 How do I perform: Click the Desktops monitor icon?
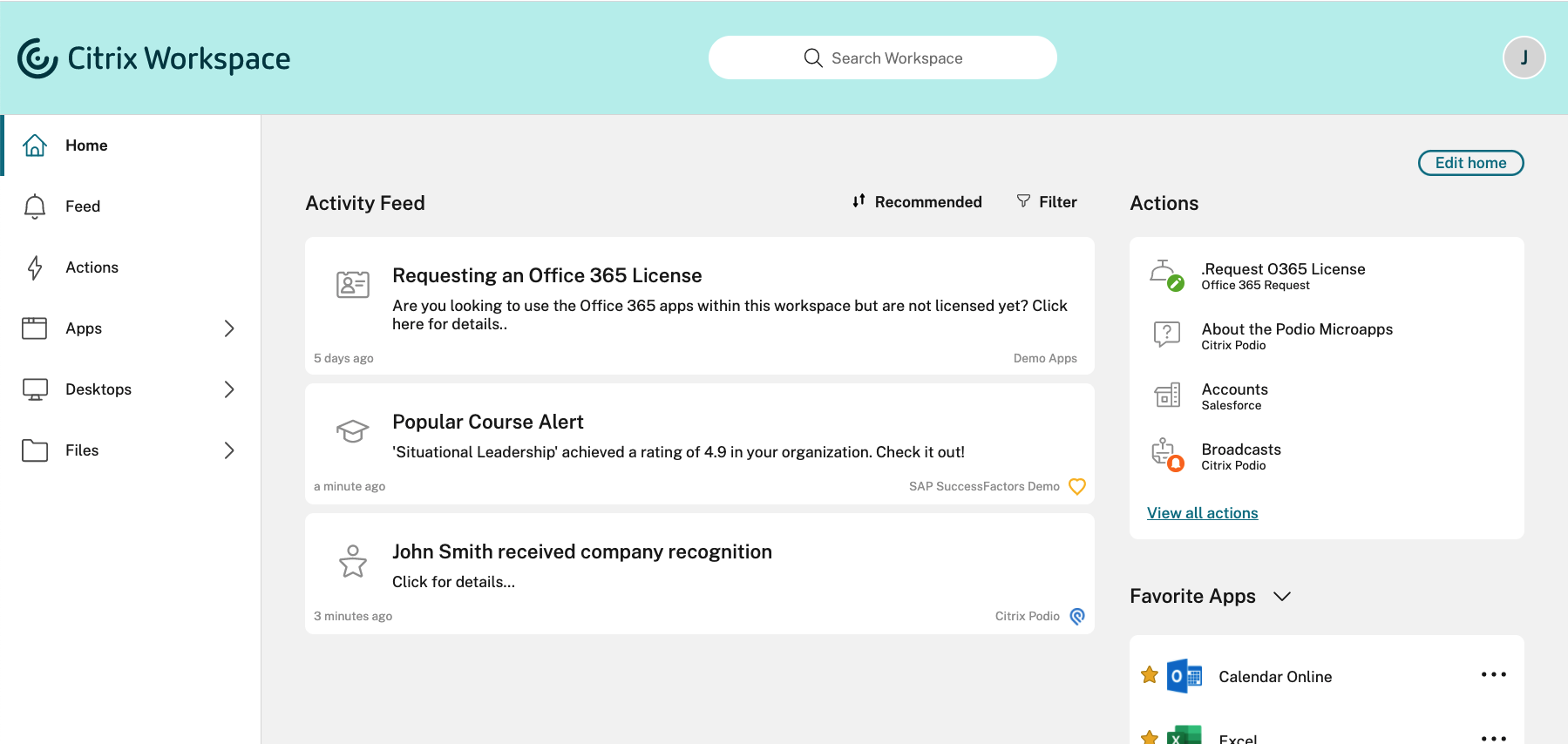[35, 389]
